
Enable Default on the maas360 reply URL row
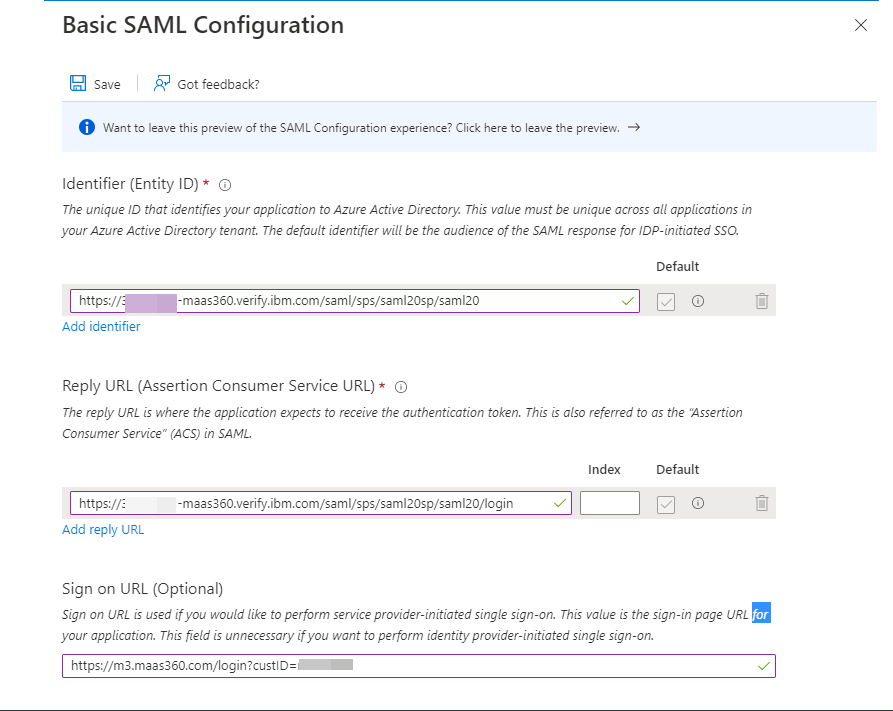[666, 503]
